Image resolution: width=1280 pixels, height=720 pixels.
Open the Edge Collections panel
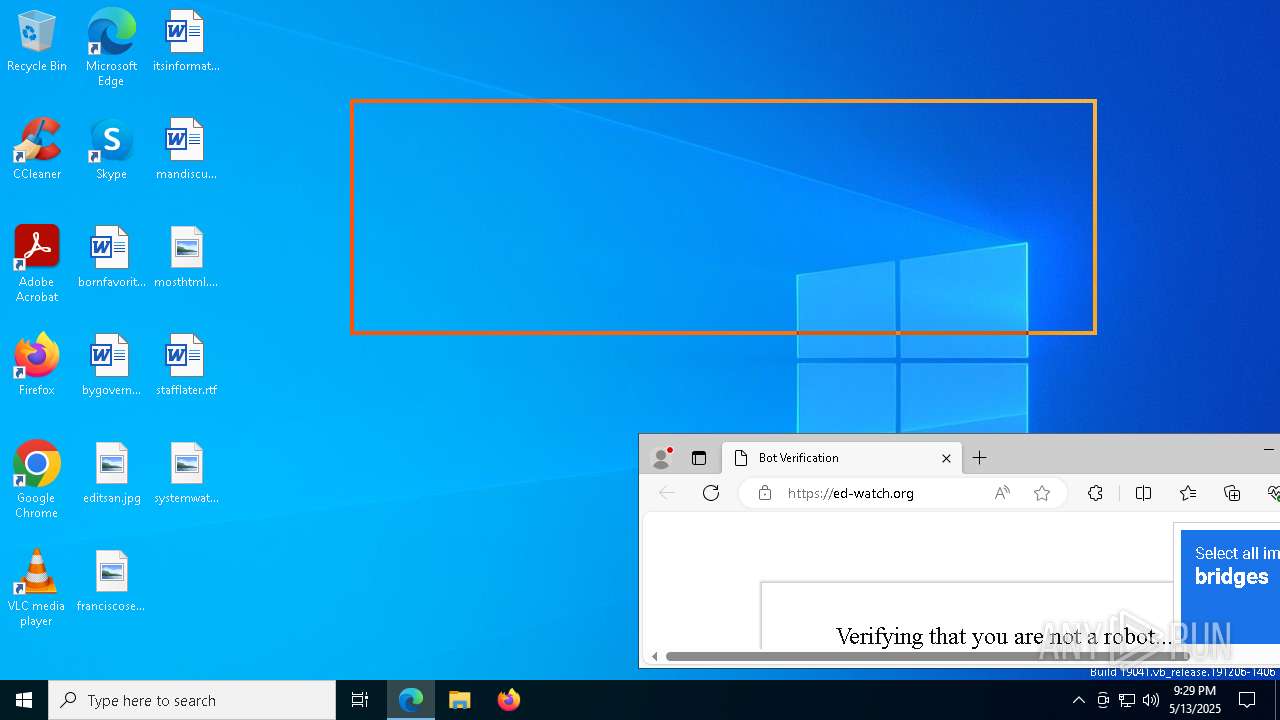1232,493
